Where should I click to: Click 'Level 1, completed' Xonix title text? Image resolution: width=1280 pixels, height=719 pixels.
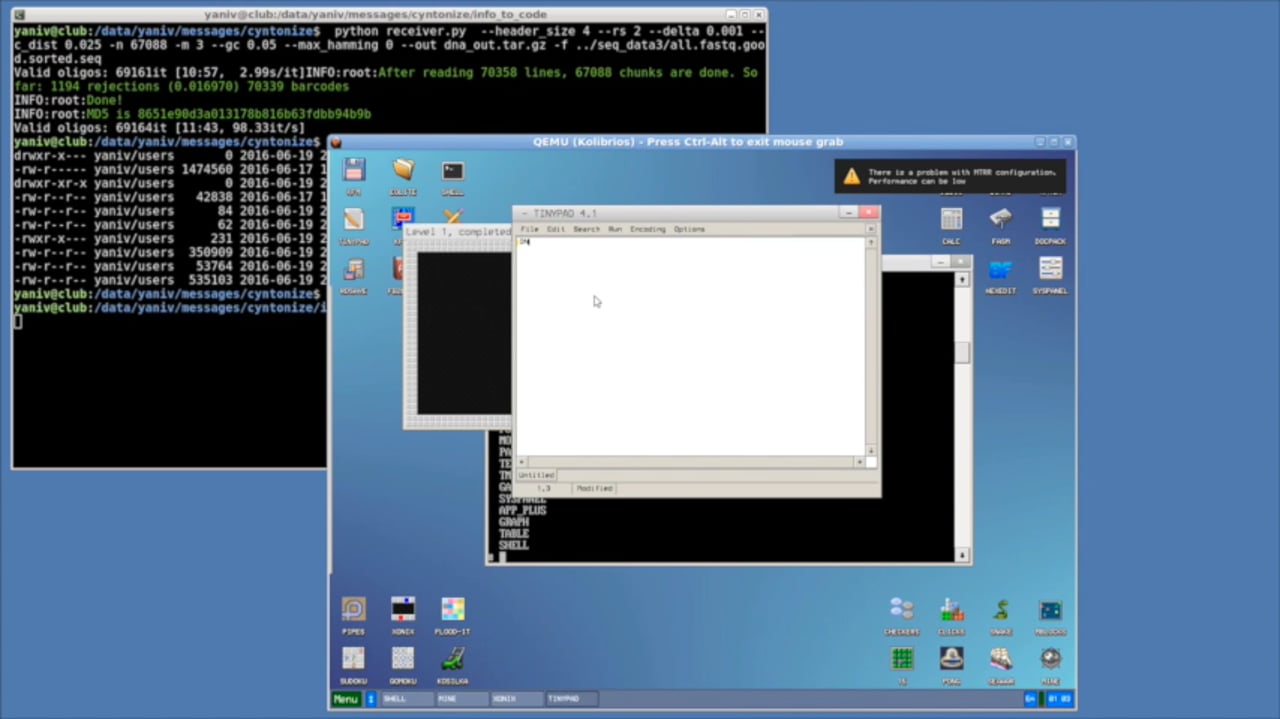click(458, 232)
